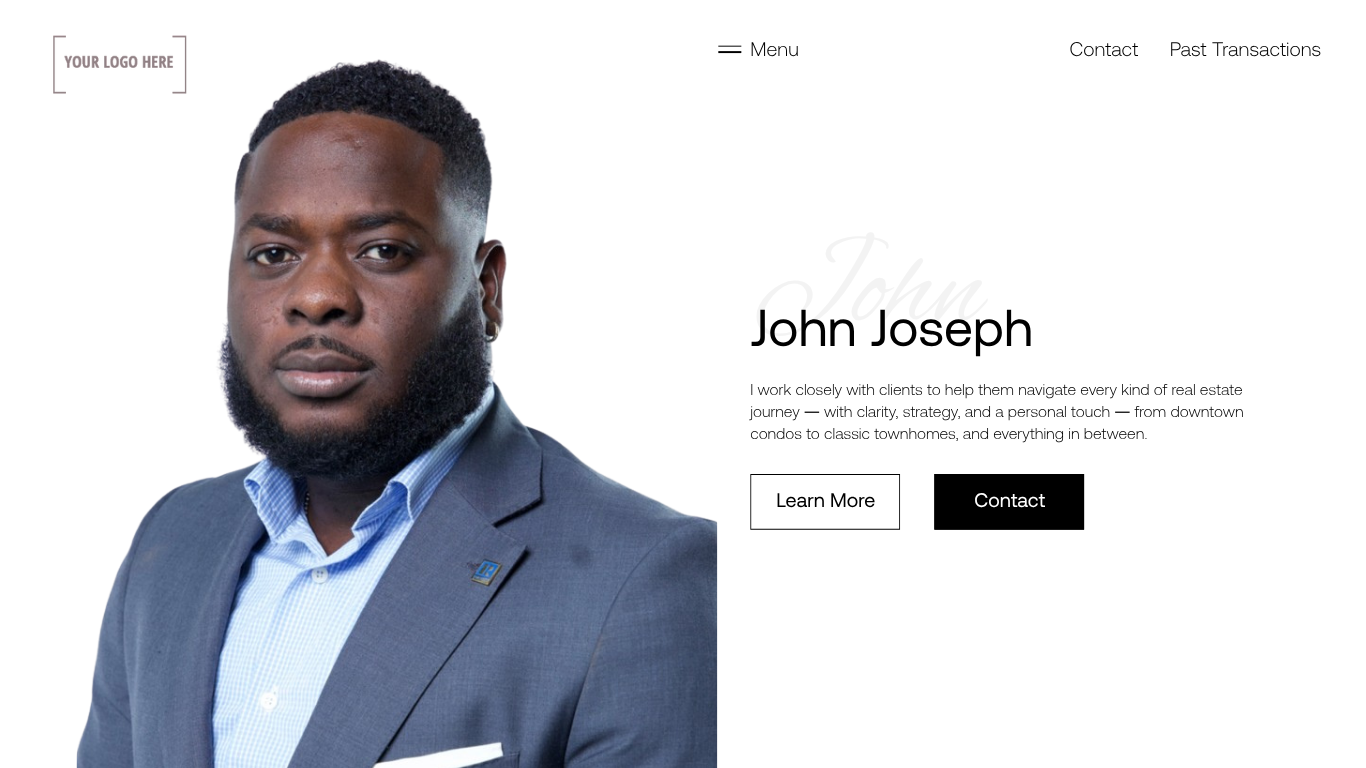Click the 'I work closely with clients' line
The width and height of the screenshot is (1366, 768).
point(996,390)
